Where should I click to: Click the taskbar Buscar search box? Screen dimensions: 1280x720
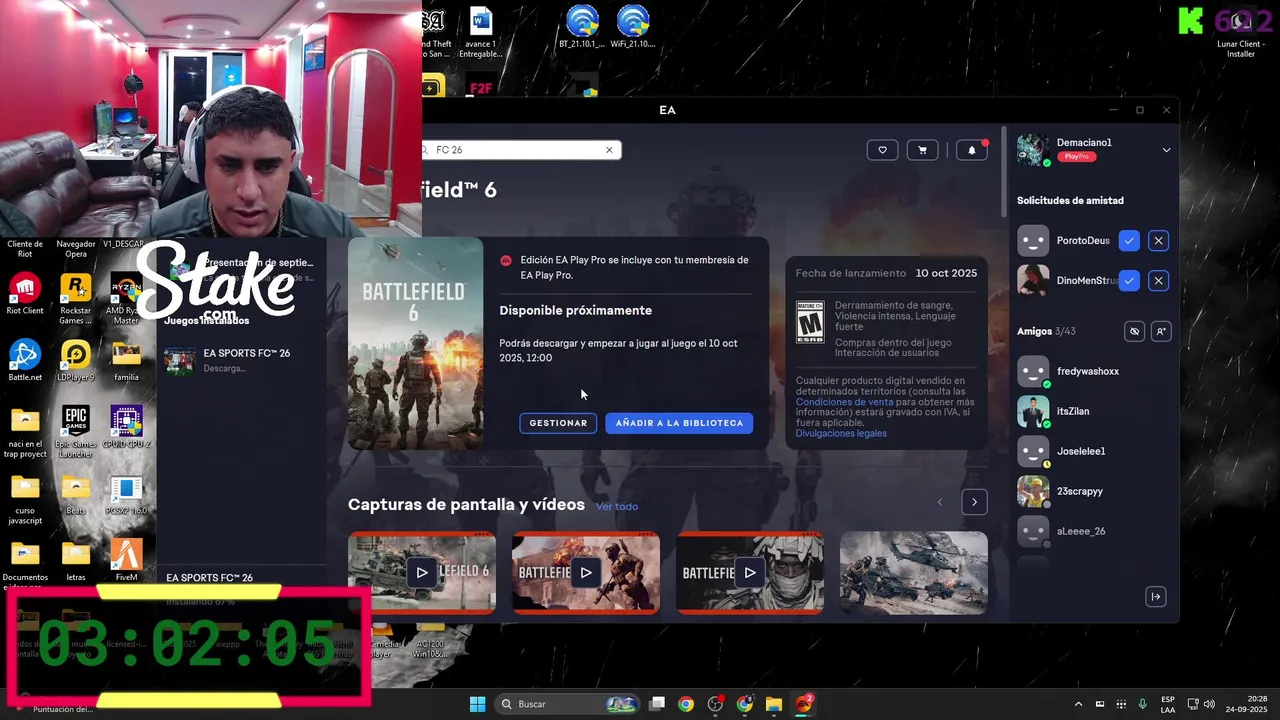coord(568,704)
